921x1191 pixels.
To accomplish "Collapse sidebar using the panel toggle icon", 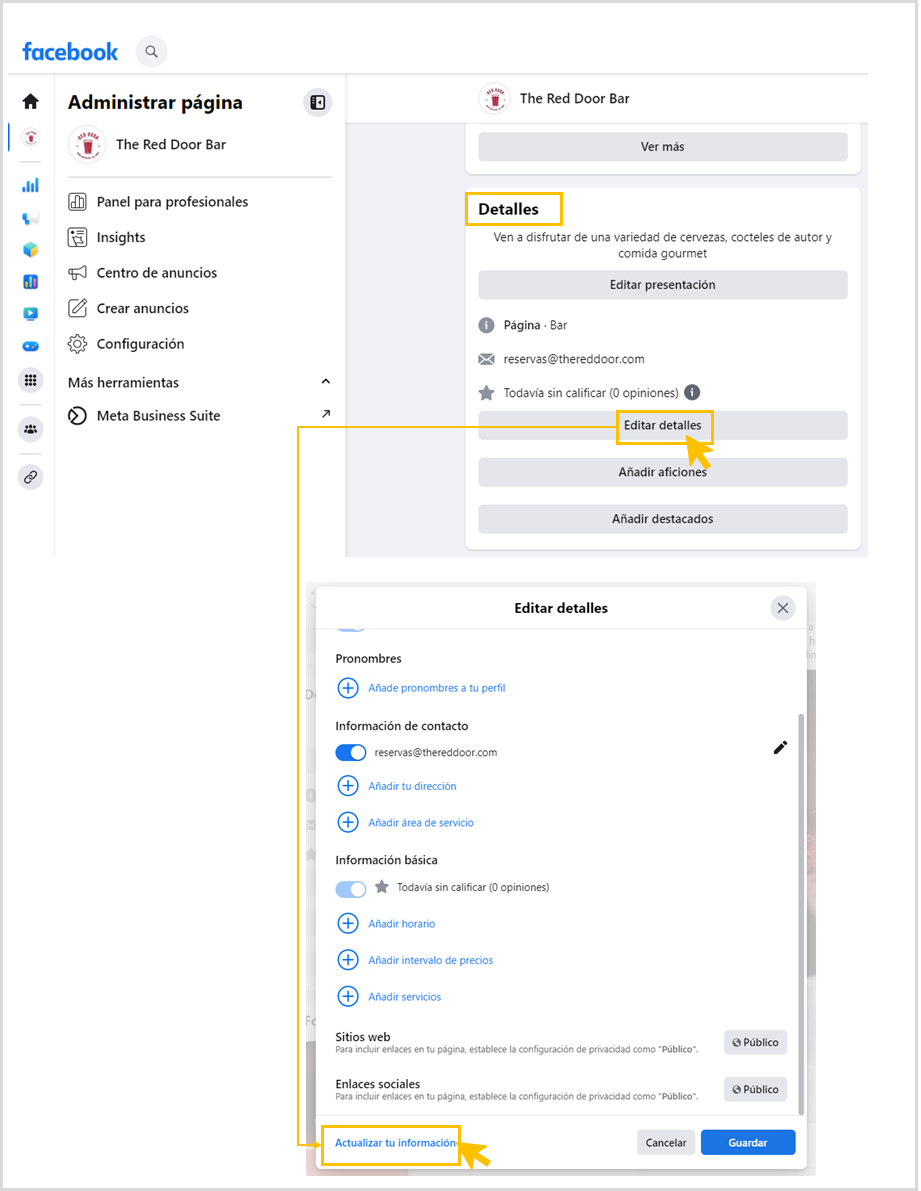I will pyautogui.click(x=317, y=102).
